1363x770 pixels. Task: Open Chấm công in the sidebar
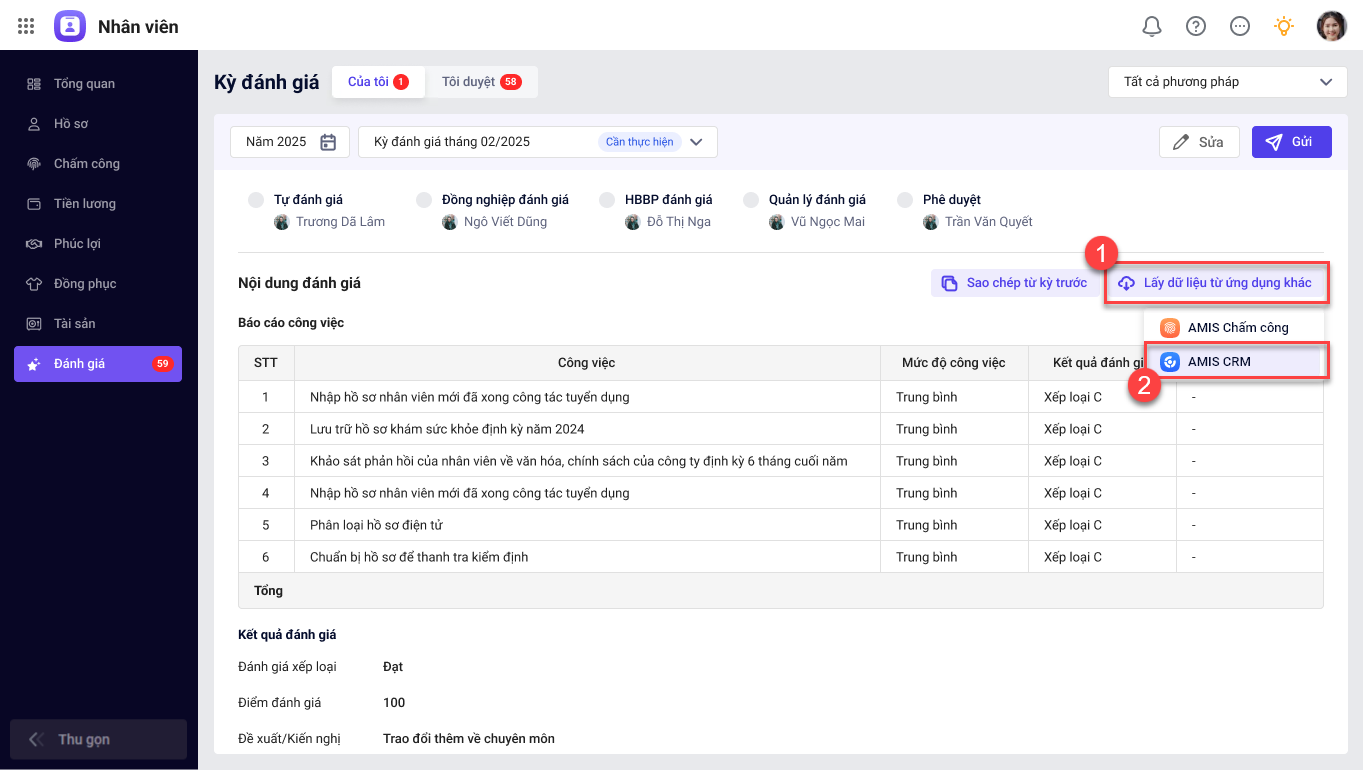coord(87,164)
